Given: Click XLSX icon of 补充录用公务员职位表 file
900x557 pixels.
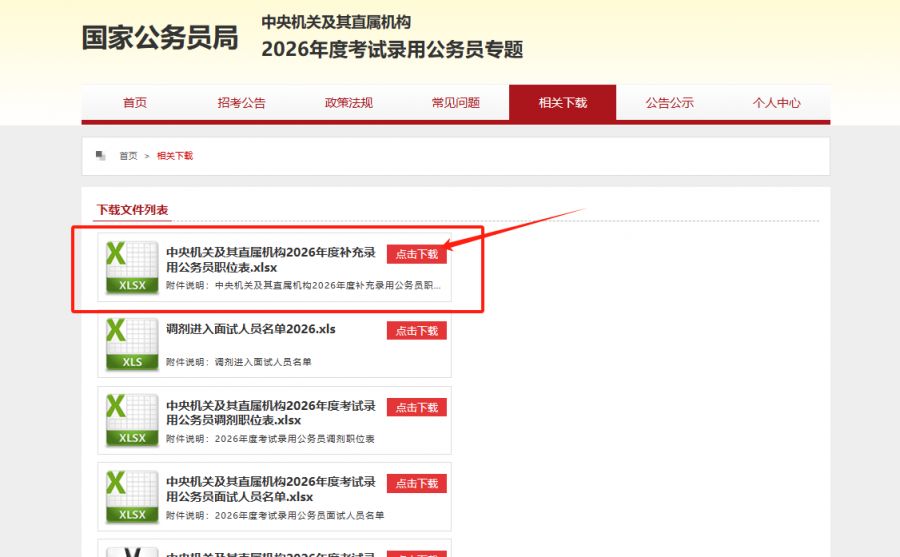Looking at the screenshot, I should coord(132,268).
